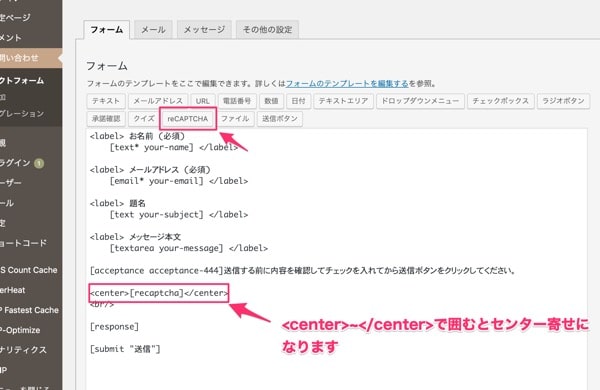The width and height of the screenshot is (600, 390).
Task: Click the URL tag button
Action: click(x=203, y=101)
